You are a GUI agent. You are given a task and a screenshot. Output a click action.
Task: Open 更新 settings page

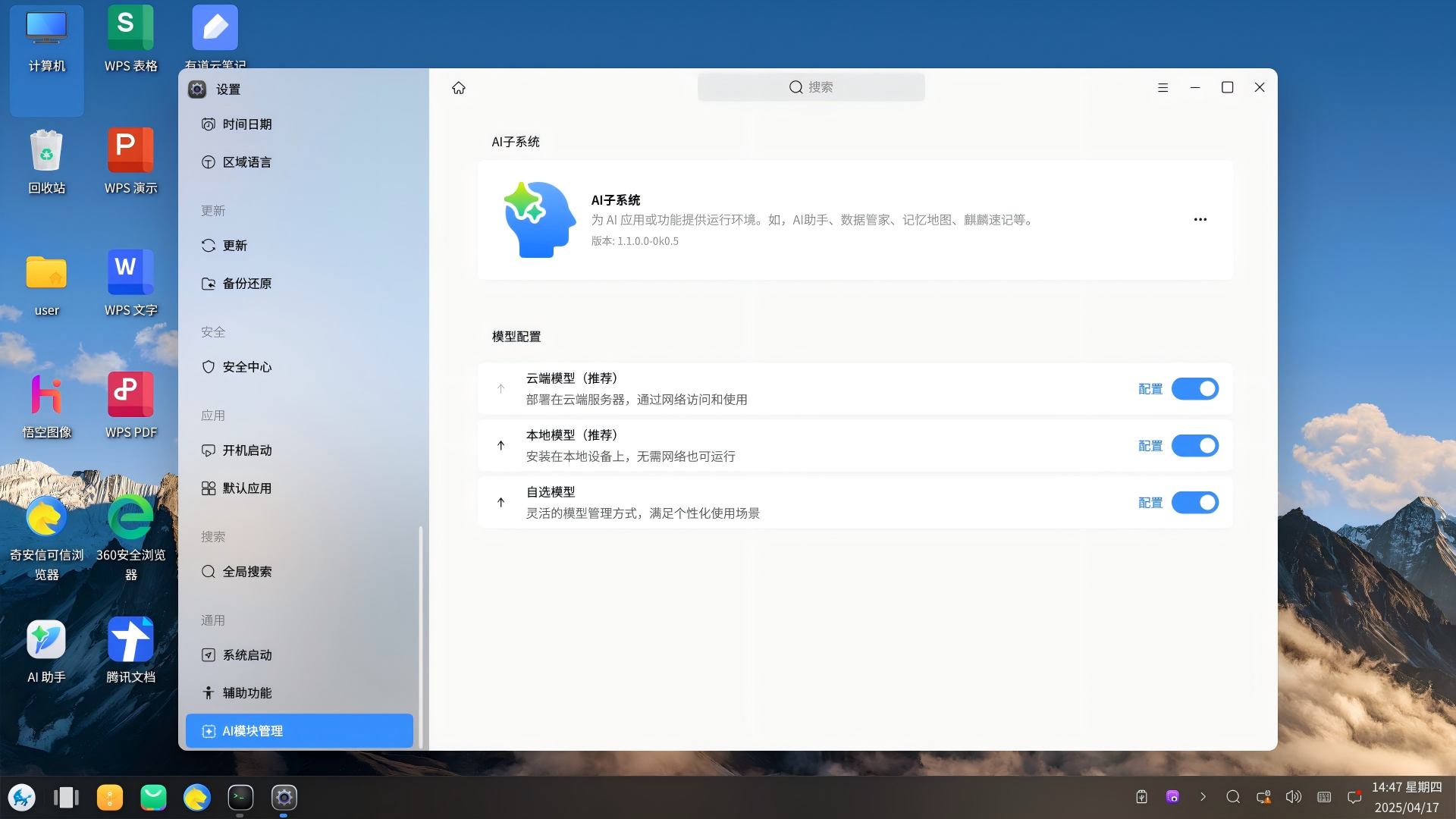pos(300,246)
